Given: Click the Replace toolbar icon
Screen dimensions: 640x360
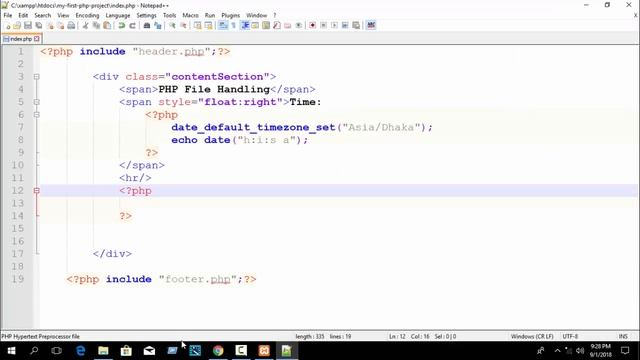Looking at the screenshot, I should 158,25.
